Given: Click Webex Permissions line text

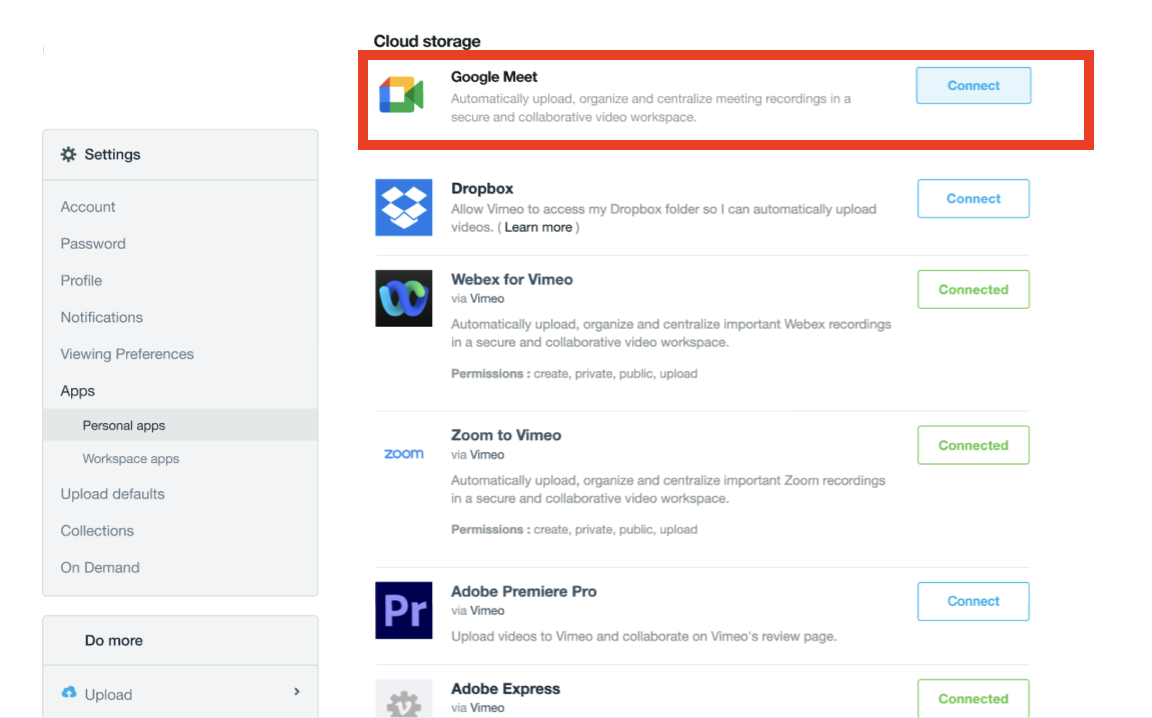Looking at the screenshot, I should [x=574, y=373].
